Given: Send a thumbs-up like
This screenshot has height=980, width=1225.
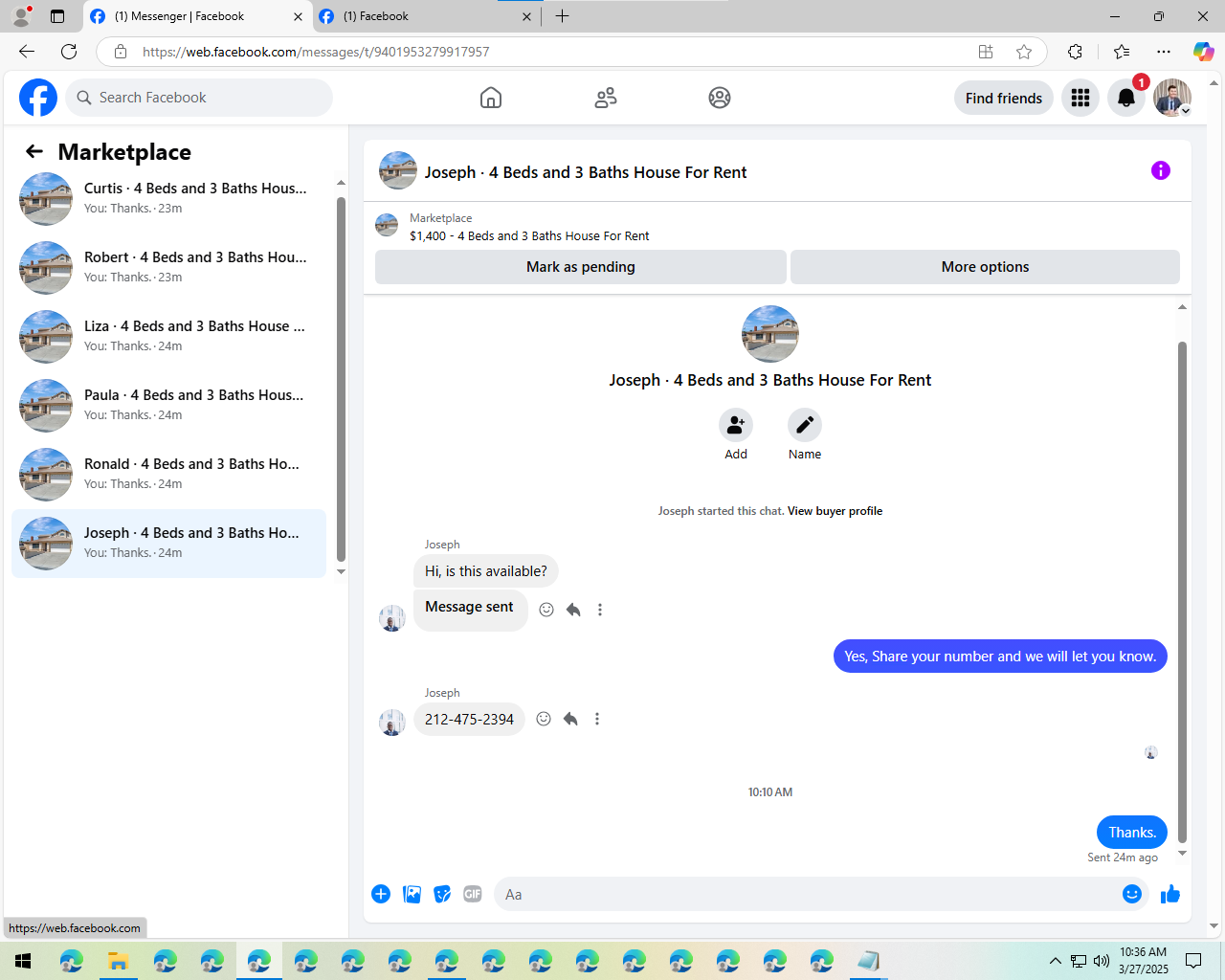Looking at the screenshot, I should tap(1170, 894).
